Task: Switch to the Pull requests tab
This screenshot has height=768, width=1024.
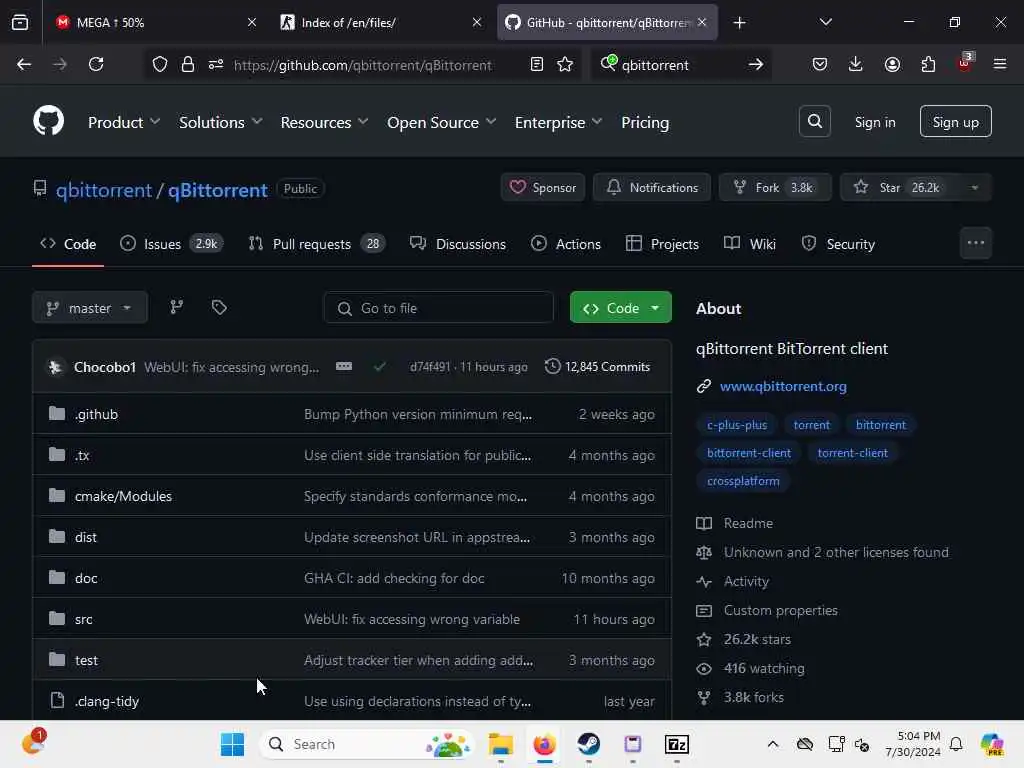Action: click(x=317, y=244)
